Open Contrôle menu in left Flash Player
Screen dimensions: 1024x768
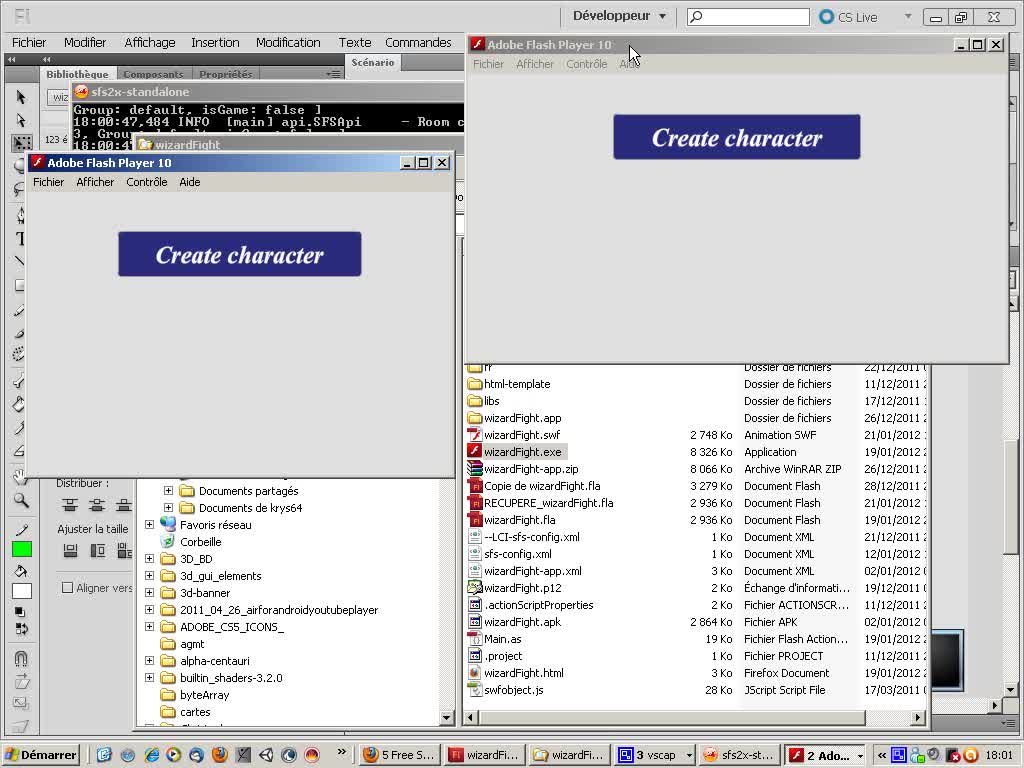click(146, 182)
